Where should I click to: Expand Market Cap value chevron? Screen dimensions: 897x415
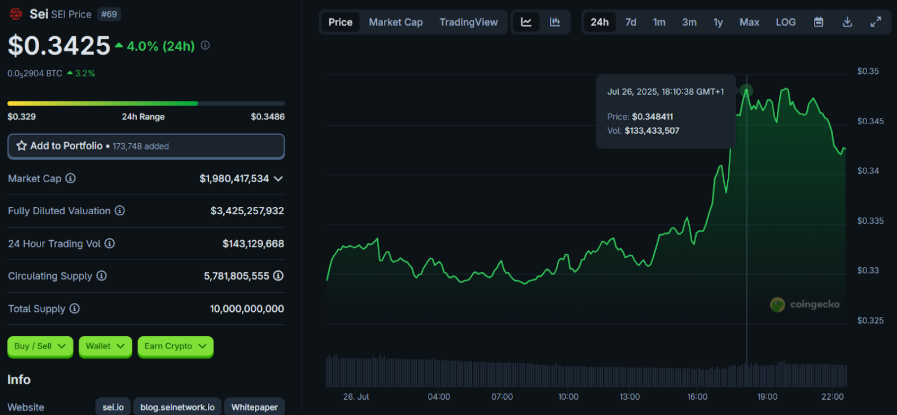tap(278, 179)
